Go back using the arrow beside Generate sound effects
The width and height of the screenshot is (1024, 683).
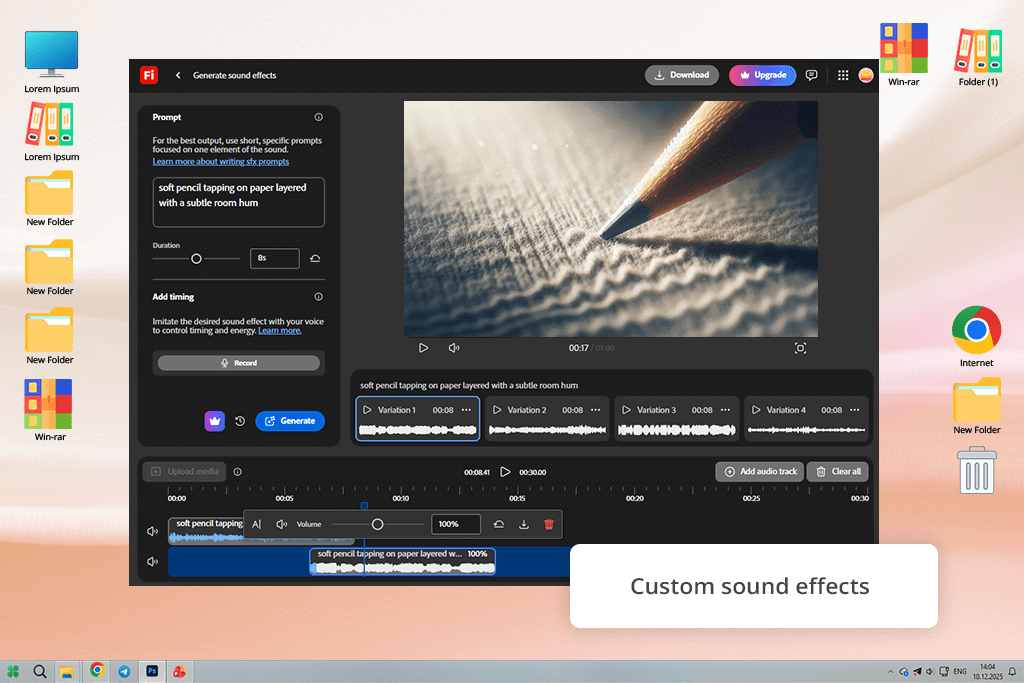[178, 75]
